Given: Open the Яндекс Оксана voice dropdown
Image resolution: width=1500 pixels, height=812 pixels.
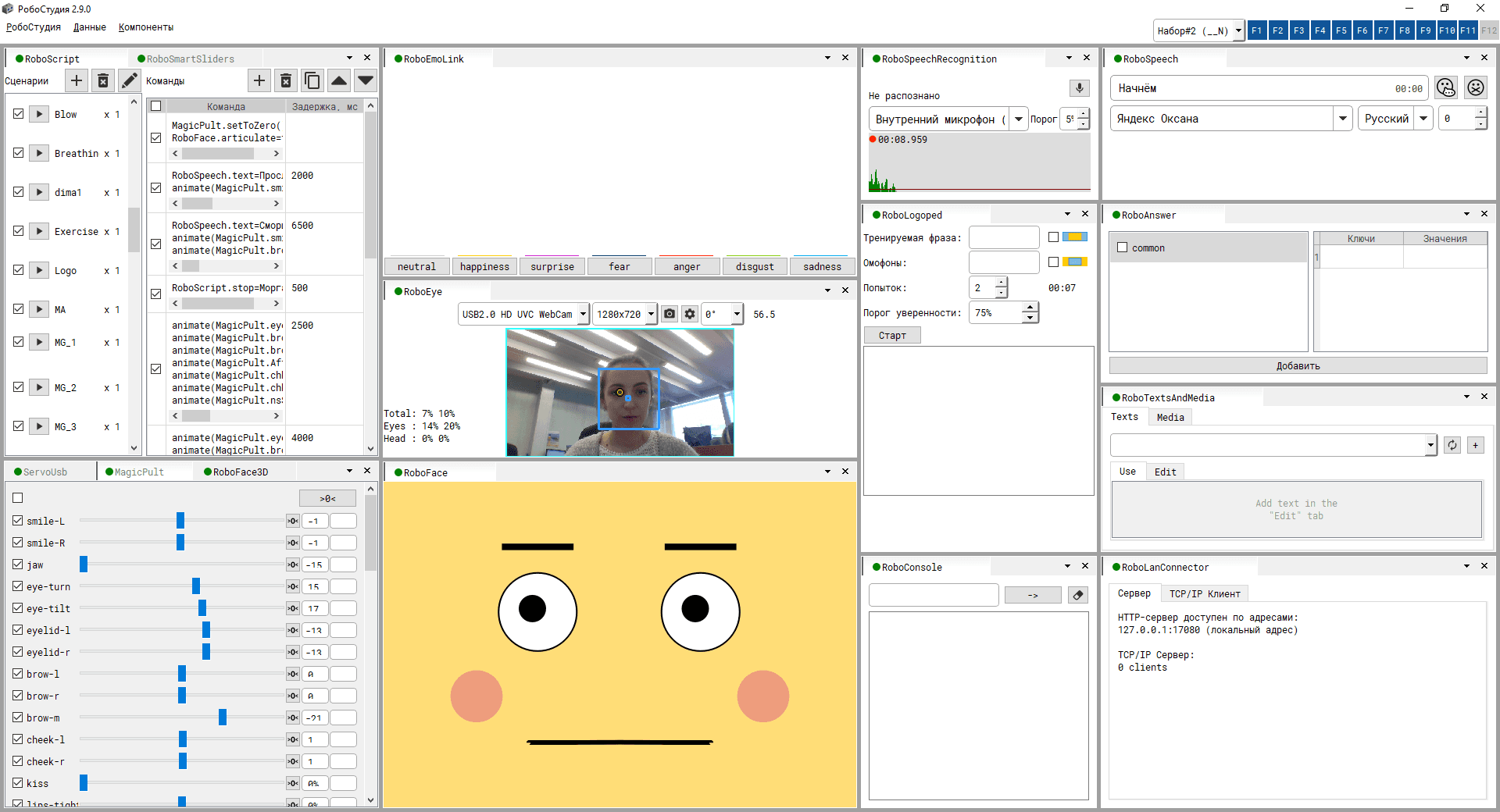Looking at the screenshot, I should [1343, 119].
